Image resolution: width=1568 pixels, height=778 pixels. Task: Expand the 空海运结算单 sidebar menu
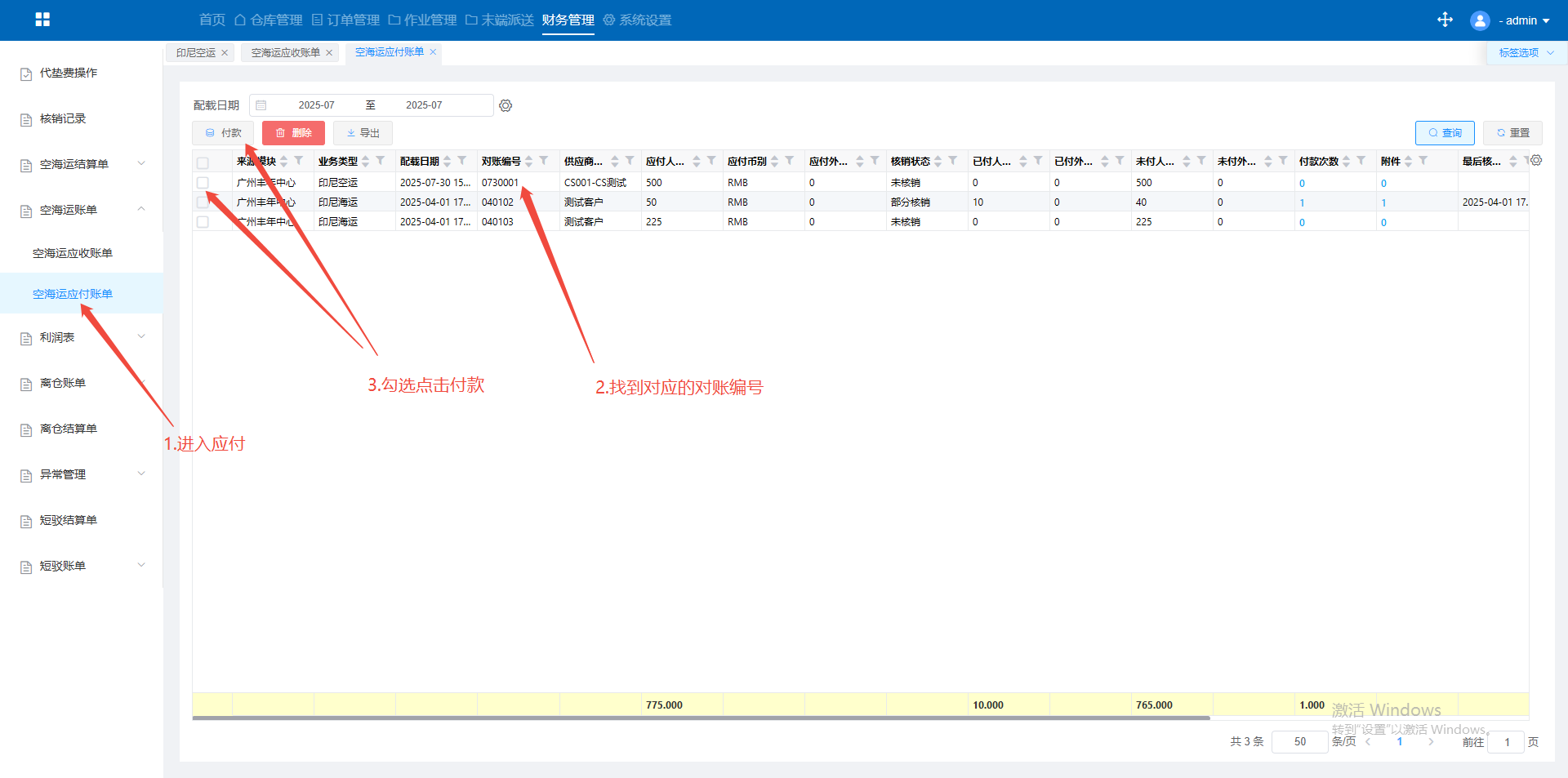coord(140,164)
